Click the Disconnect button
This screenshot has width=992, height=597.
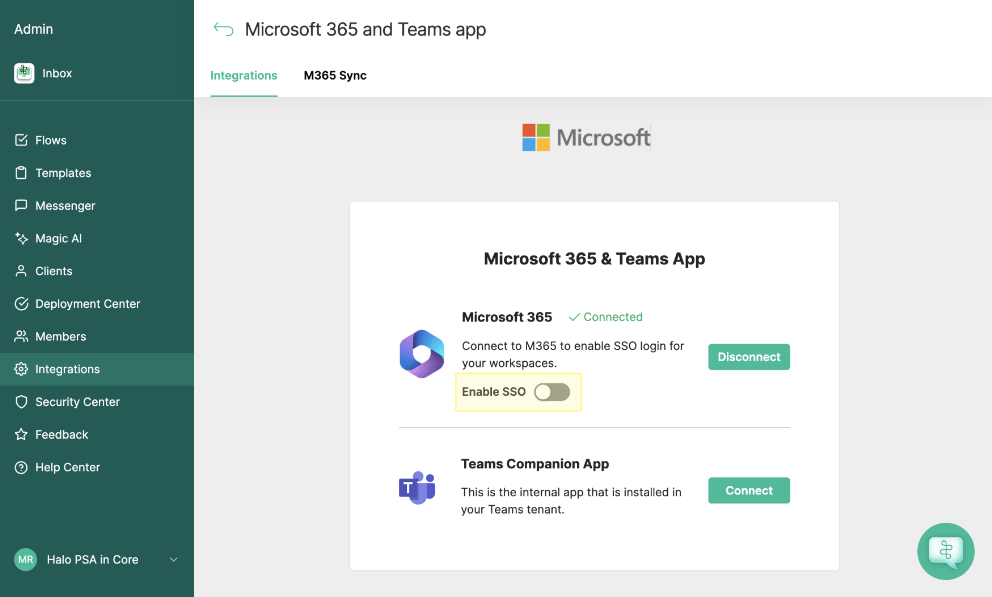pos(748,357)
